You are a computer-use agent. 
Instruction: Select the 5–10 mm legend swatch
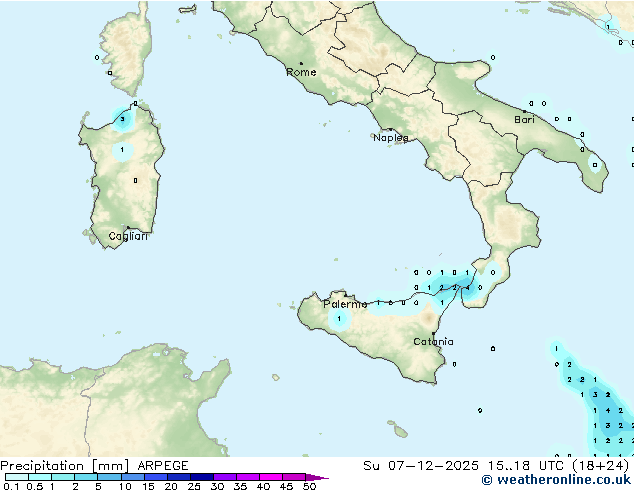(109, 477)
